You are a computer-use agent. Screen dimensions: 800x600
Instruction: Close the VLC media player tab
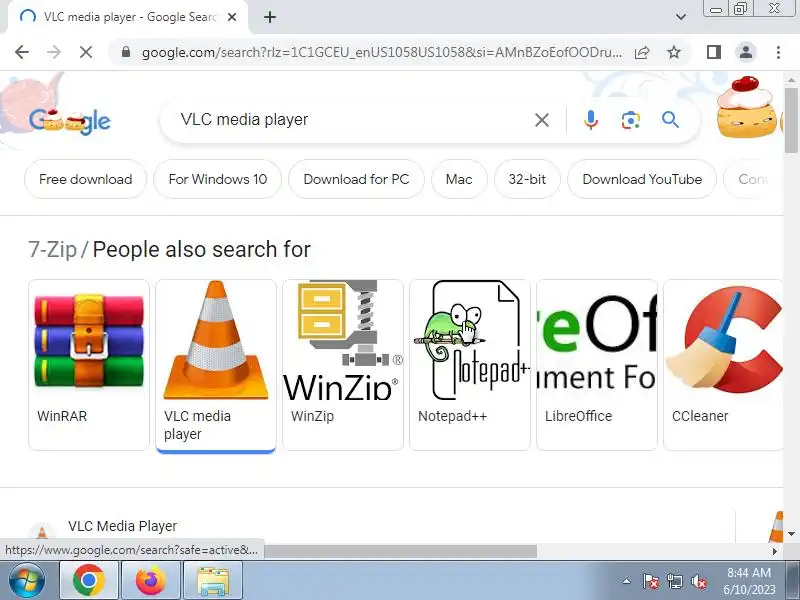coord(232,17)
